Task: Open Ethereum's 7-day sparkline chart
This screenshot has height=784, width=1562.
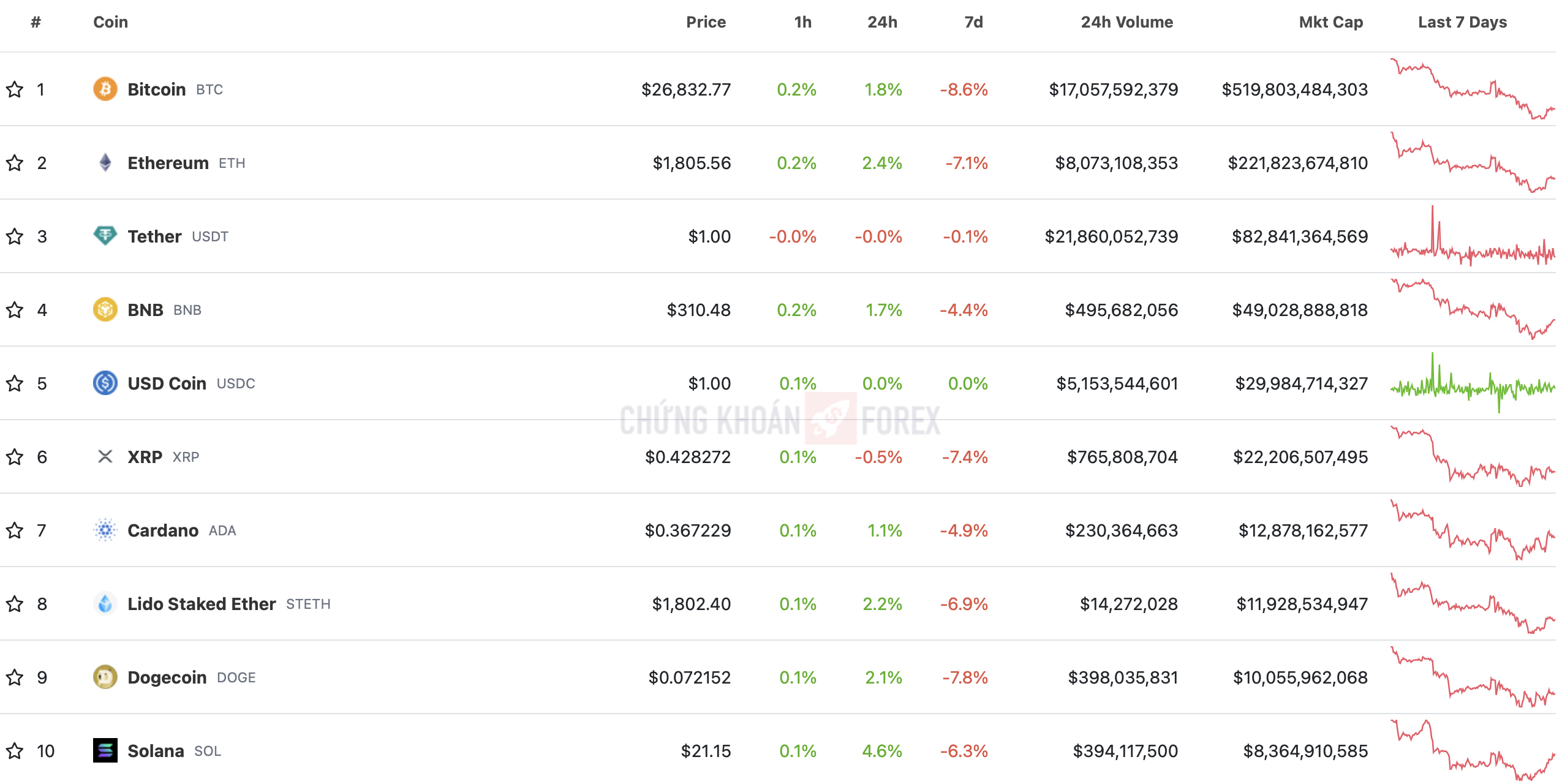Action: (1473, 162)
